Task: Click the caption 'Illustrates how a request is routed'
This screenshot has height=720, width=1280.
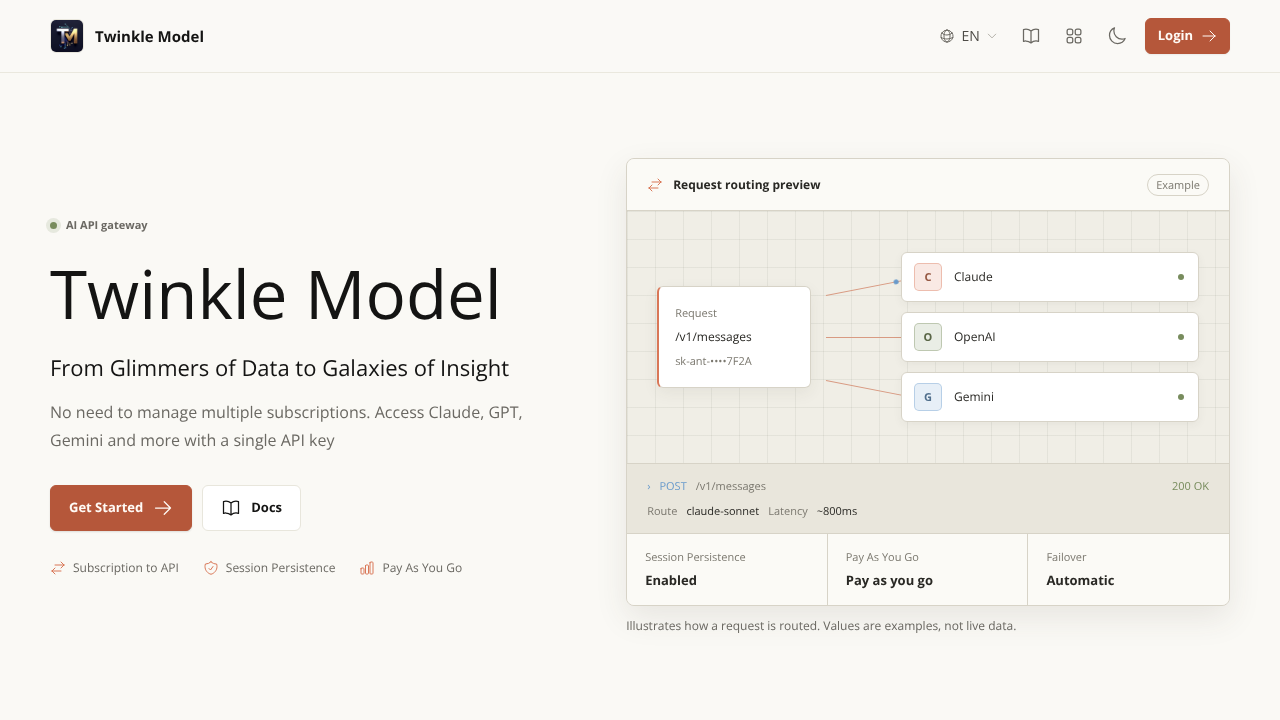Action: (x=821, y=626)
